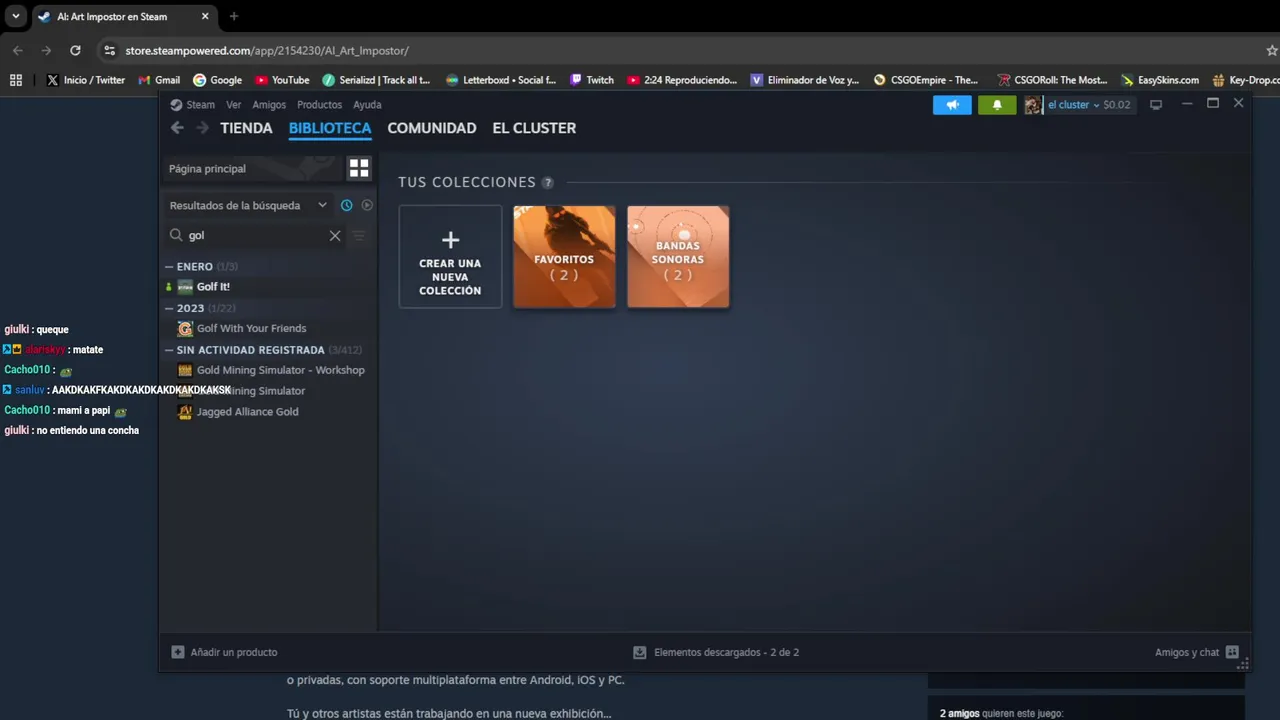Open the blue announcements megaphone button
The image size is (1280, 720).
tap(952, 105)
